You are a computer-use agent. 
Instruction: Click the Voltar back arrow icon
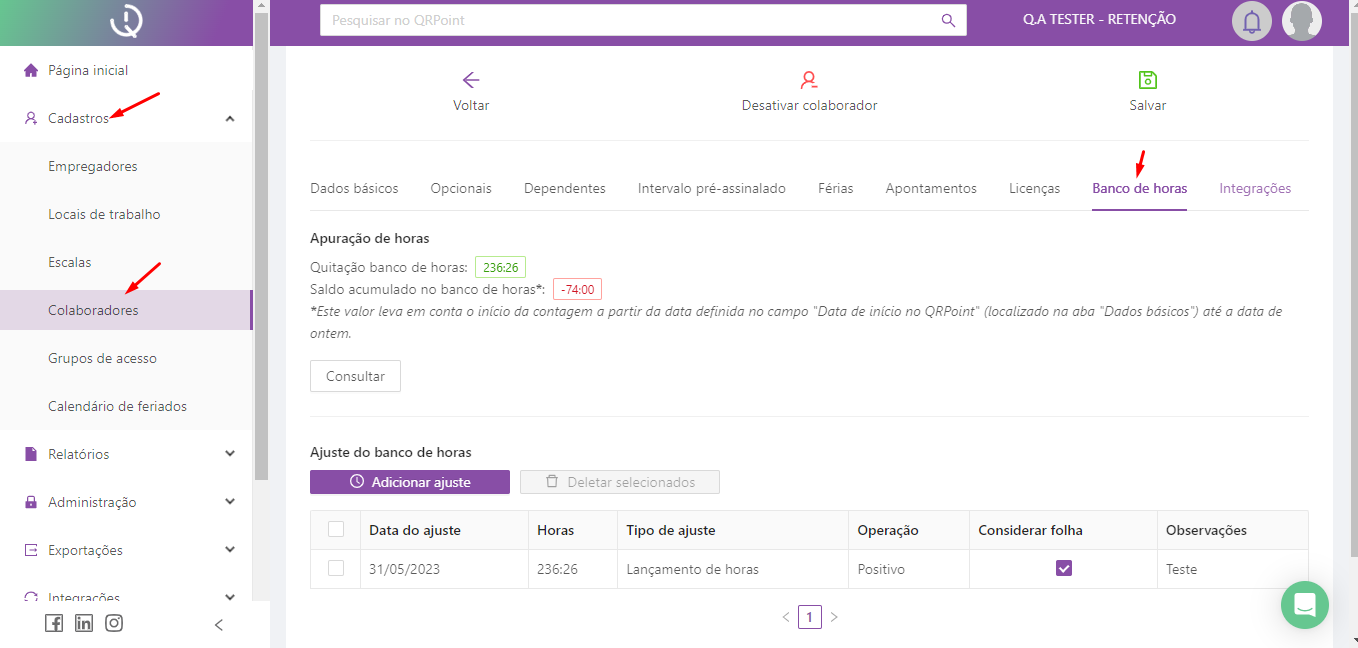point(471,81)
